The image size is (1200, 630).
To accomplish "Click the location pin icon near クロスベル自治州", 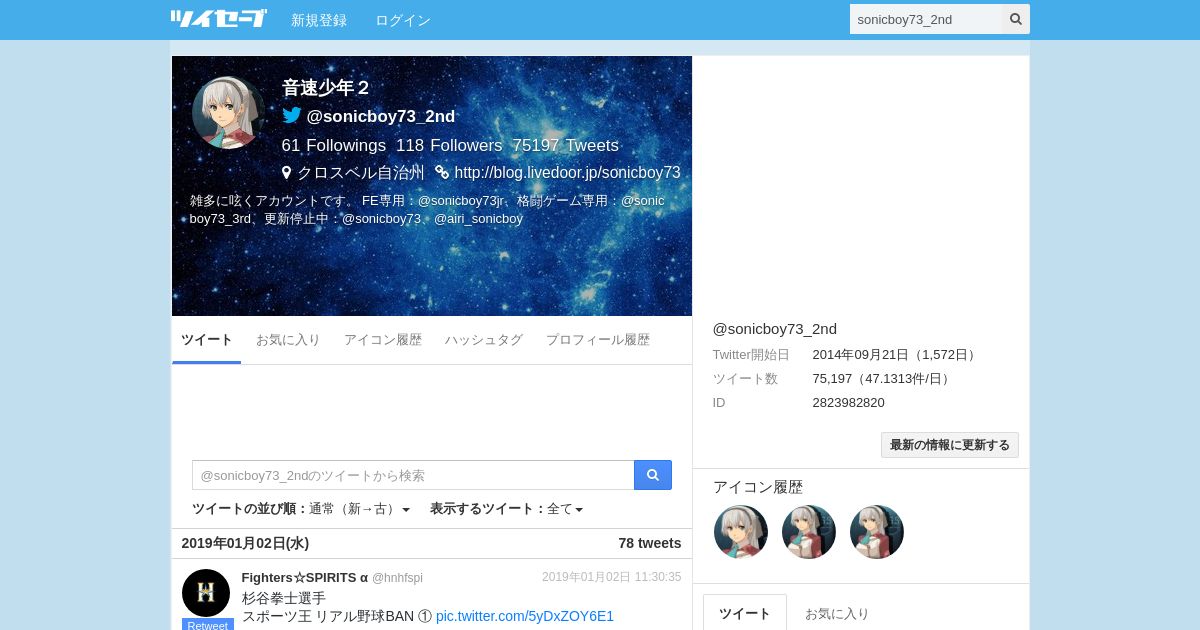I will (x=287, y=172).
